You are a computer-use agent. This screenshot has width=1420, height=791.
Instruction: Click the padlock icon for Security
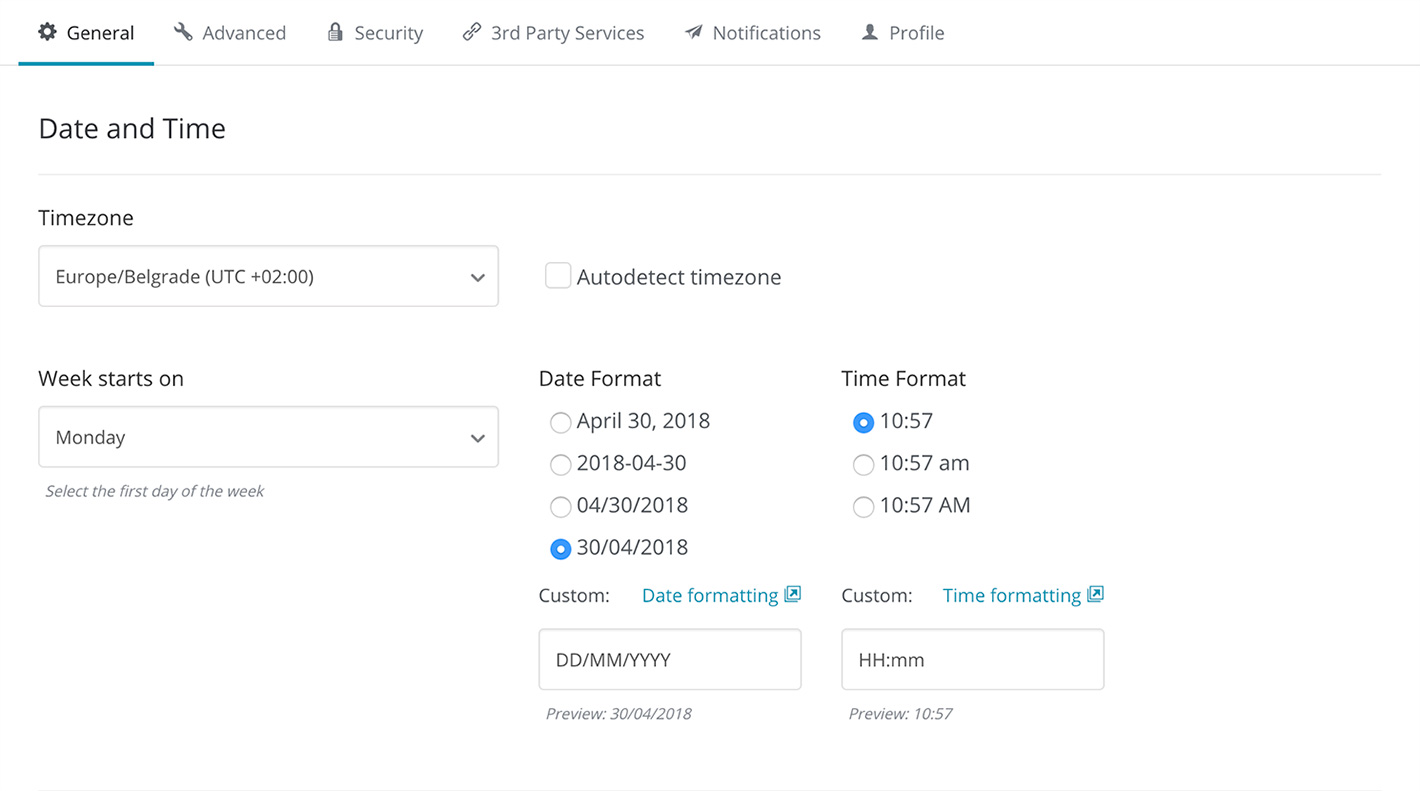point(335,32)
